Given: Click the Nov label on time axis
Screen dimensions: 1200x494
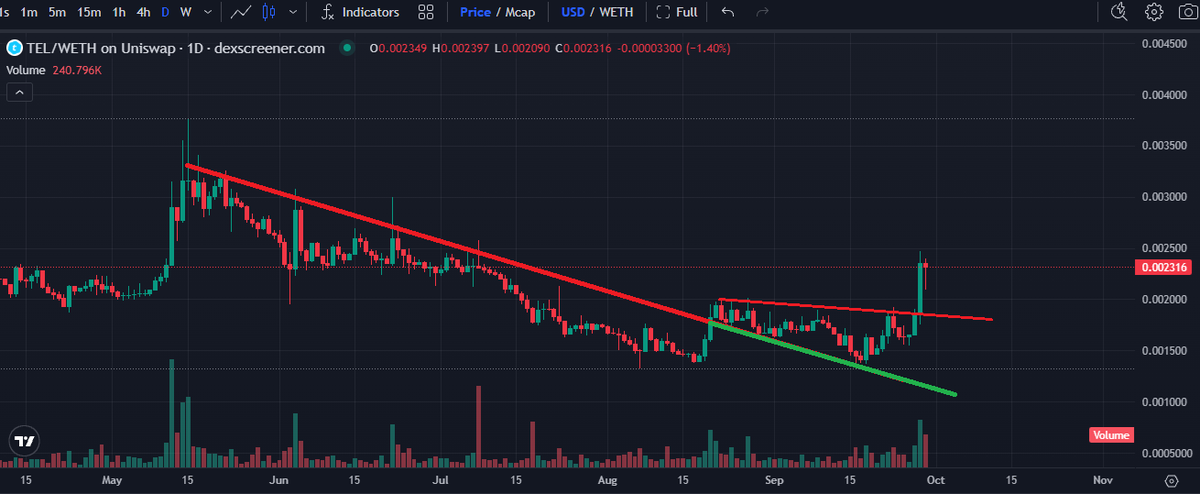Looking at the screenshot, I should click(1104, 481).
